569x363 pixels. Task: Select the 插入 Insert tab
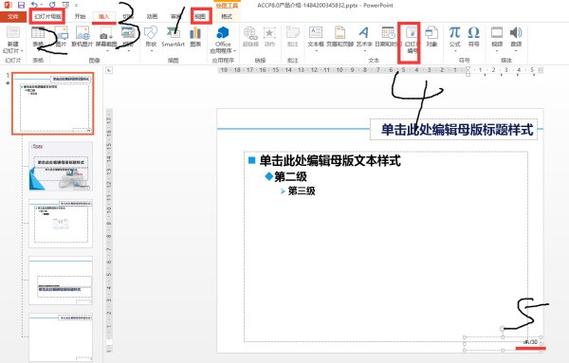[x=104, y=17]
